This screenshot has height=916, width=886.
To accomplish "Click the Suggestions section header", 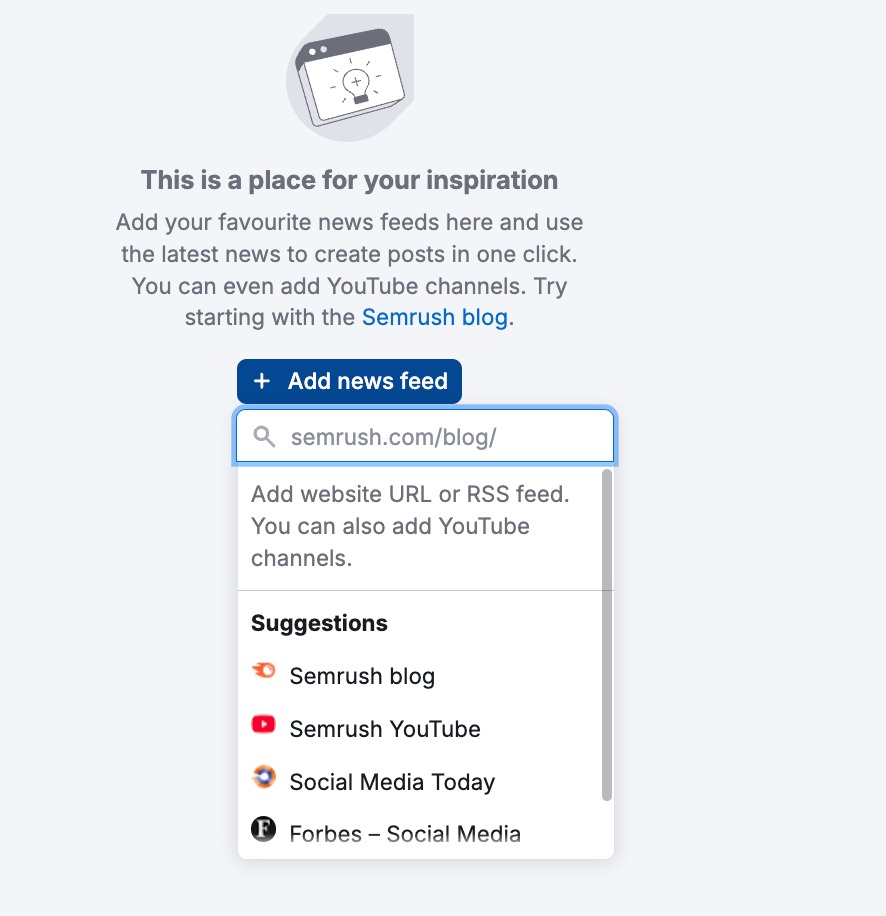I will pyautogui.click(x=319, y=623).
